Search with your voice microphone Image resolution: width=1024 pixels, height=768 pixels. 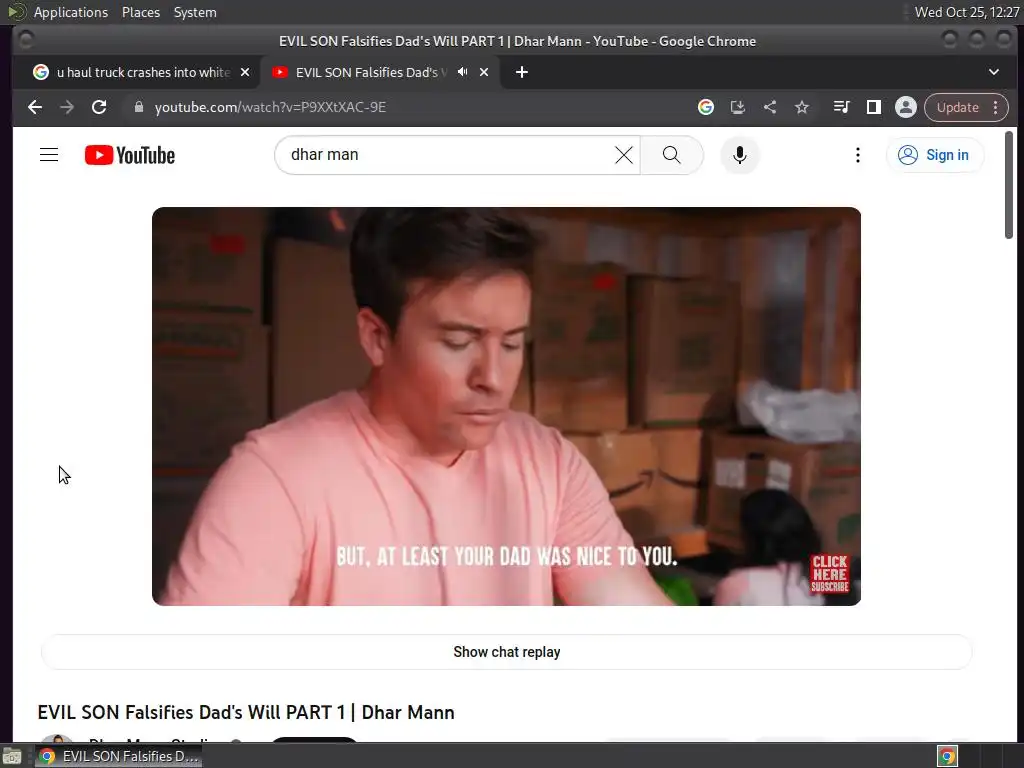pos(739,155)
